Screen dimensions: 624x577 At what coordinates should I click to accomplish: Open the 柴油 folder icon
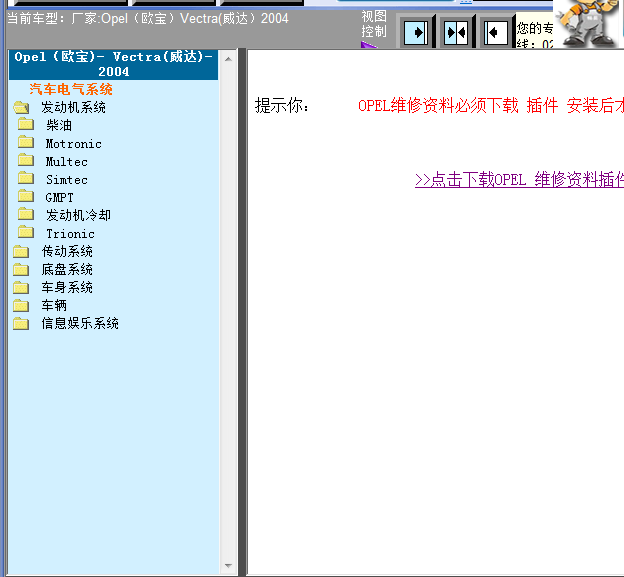click(x=26, y=124)
